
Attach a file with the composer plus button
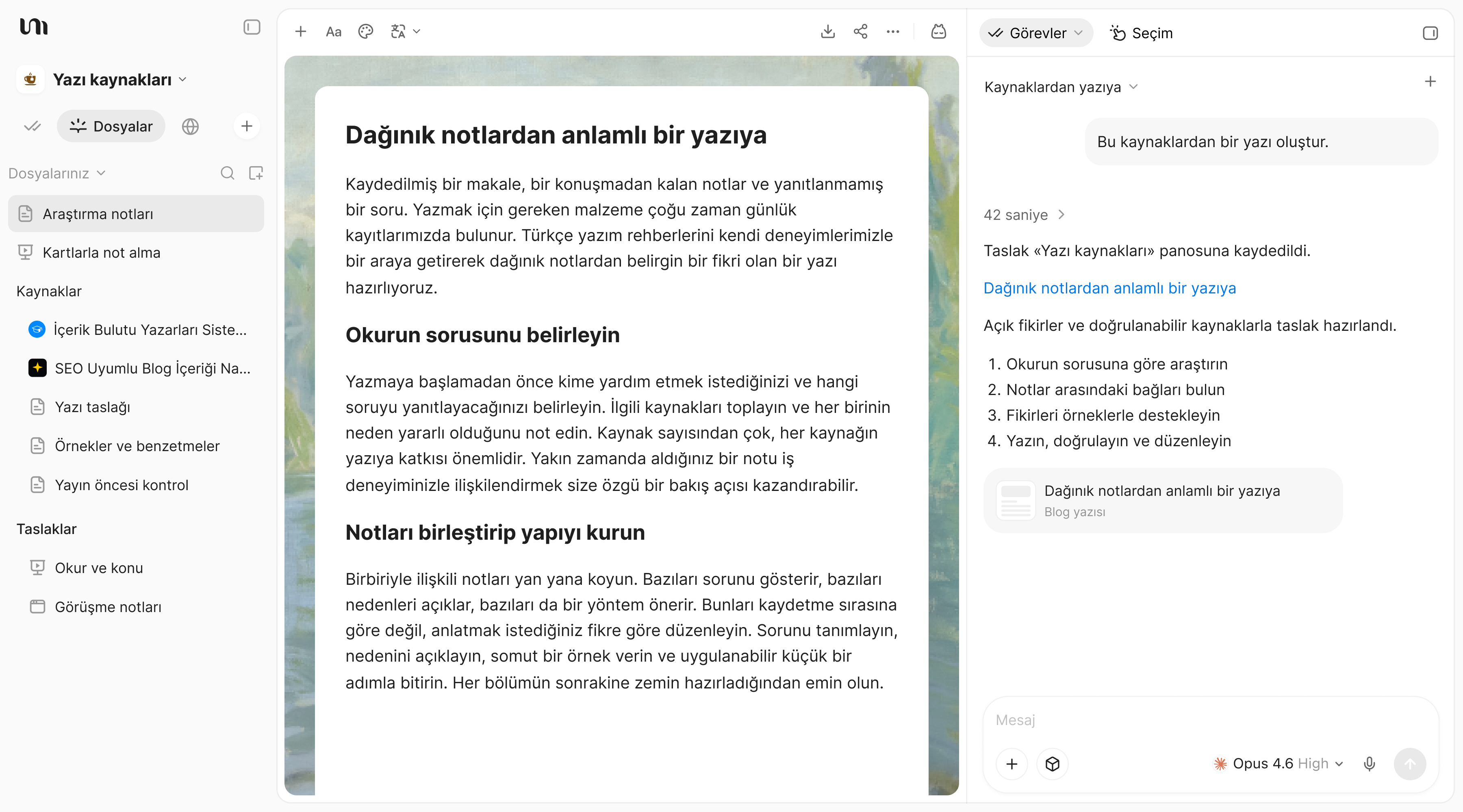pos(1012,764)
